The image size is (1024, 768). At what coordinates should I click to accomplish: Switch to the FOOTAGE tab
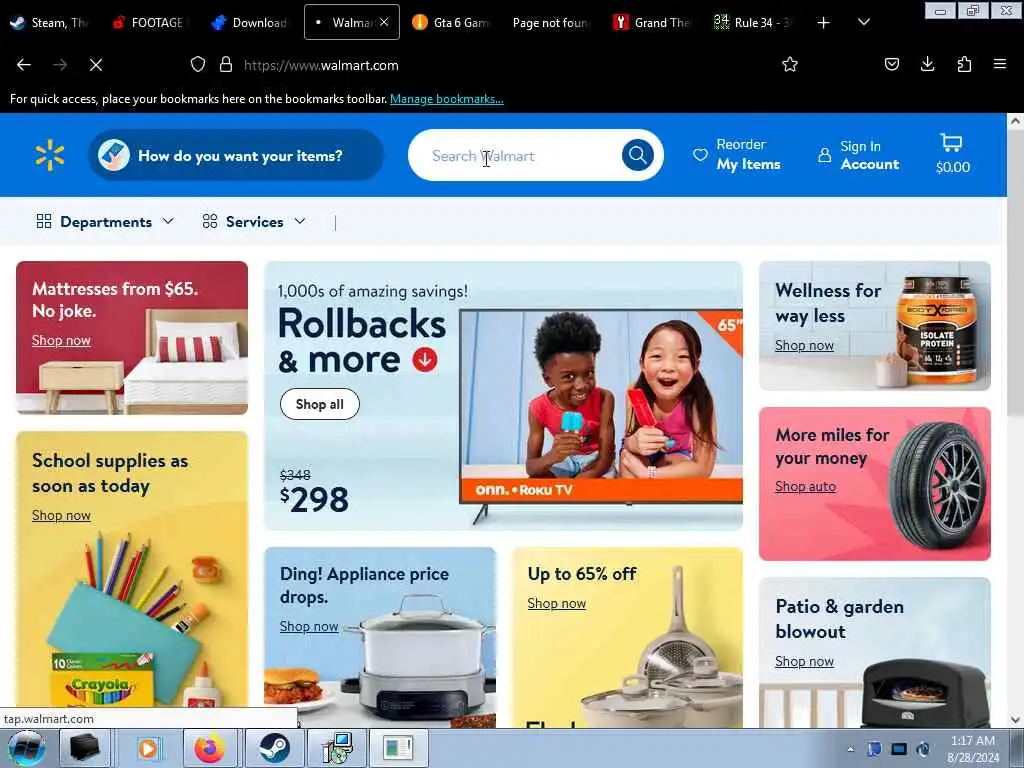pyautogui.click(x=152, y=22)
